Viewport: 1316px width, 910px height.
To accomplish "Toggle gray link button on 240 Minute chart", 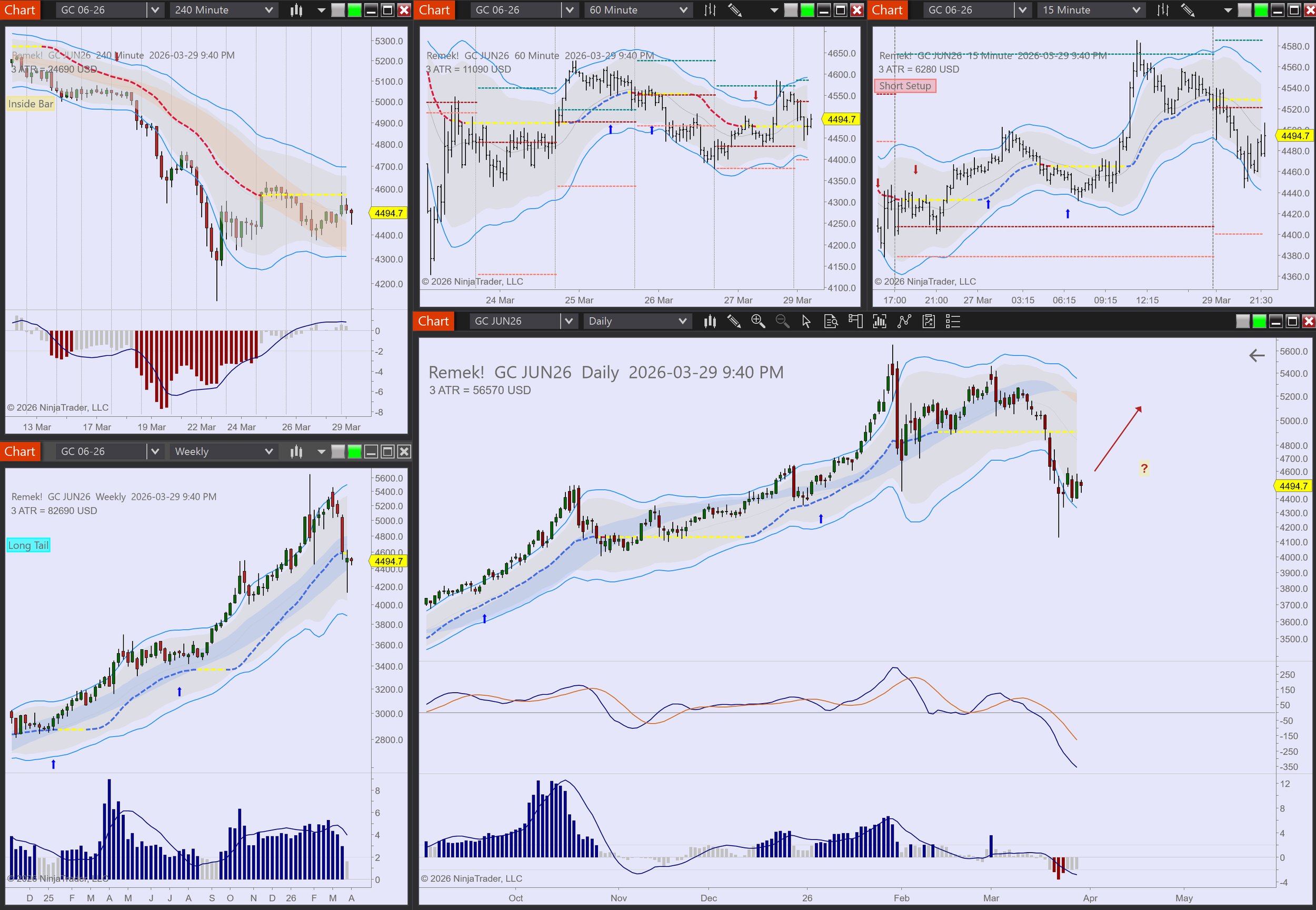I will [338, 9].
